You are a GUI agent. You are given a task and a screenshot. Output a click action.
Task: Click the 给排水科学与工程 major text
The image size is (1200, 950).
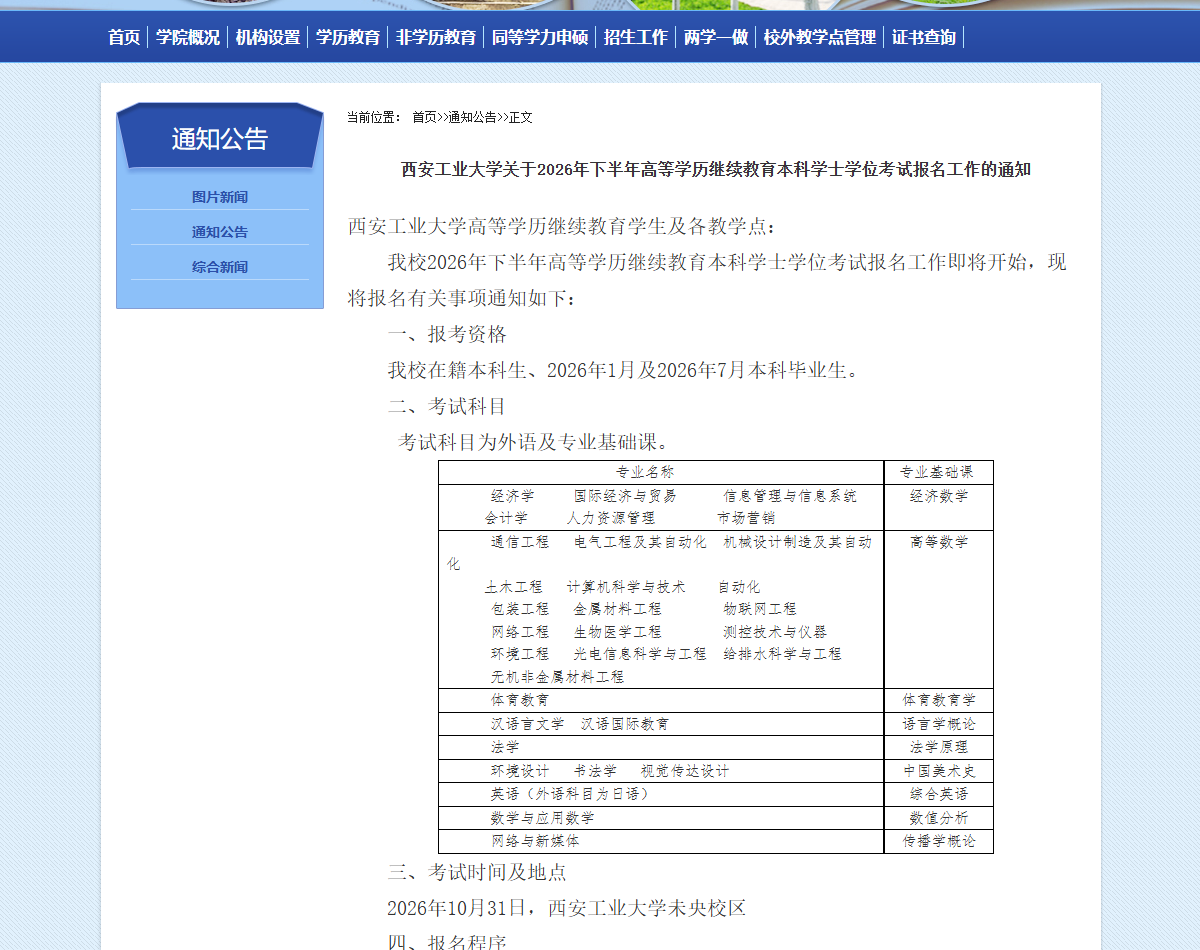click(x=782, y=654)
